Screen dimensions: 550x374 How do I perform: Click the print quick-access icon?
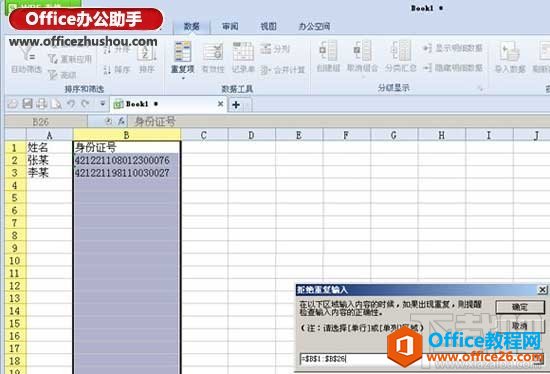(x=42, y=103)
